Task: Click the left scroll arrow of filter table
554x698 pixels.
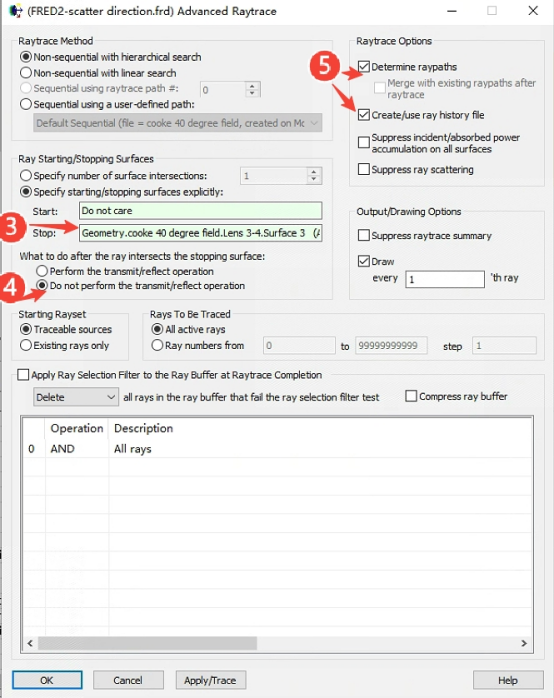Action: pos(30,643)
